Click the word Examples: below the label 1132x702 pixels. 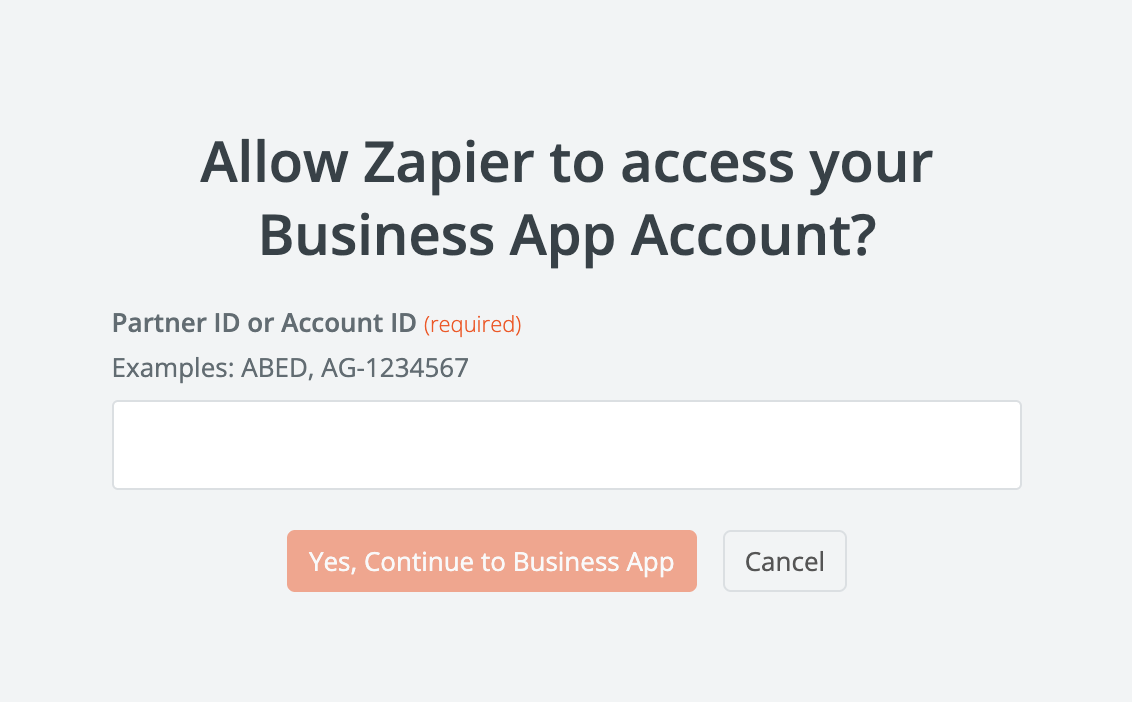pyautogui.click(x=172, y=368)
